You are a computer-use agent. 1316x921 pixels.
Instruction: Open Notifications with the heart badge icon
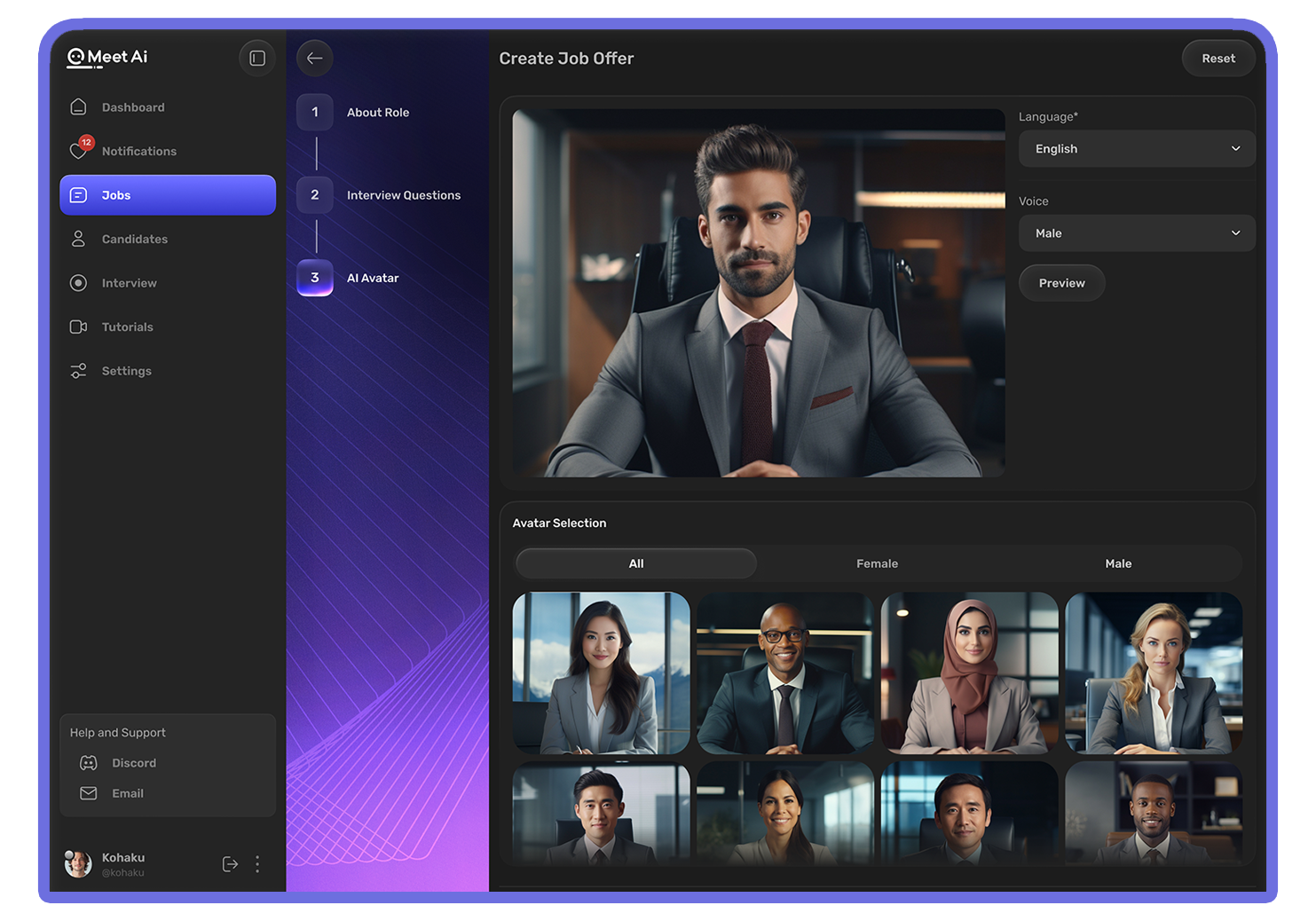[x=79, y=150]
